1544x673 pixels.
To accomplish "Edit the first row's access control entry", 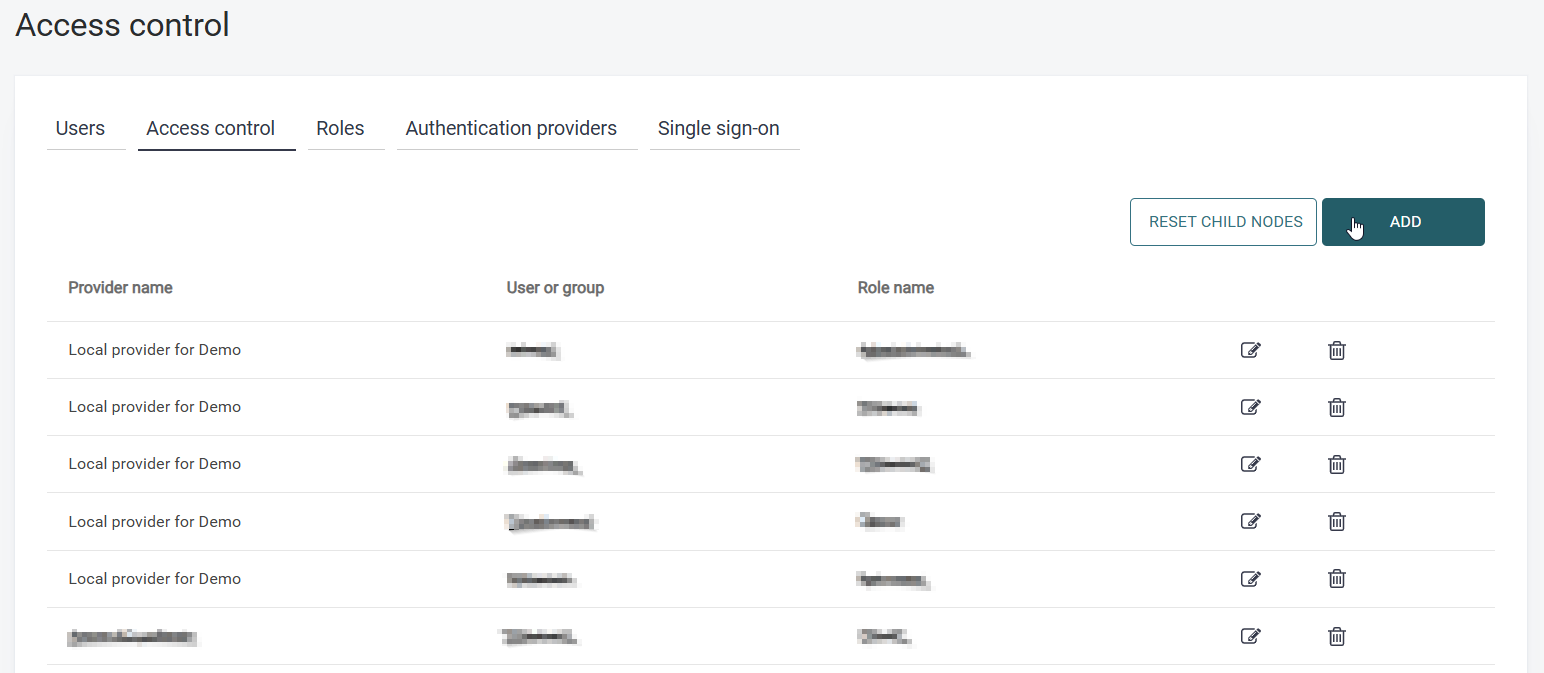I will click(x=1250, y=350).
